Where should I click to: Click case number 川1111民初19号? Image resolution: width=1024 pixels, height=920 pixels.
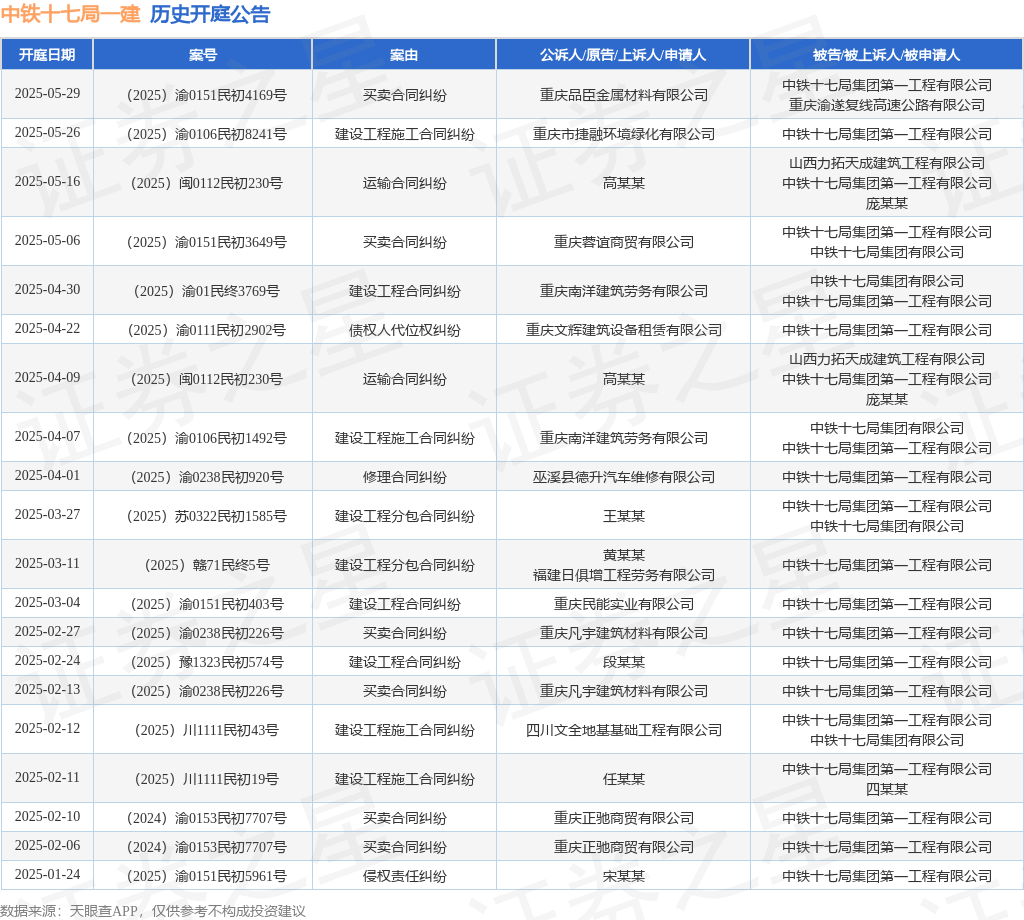click(x=206, y=780)
